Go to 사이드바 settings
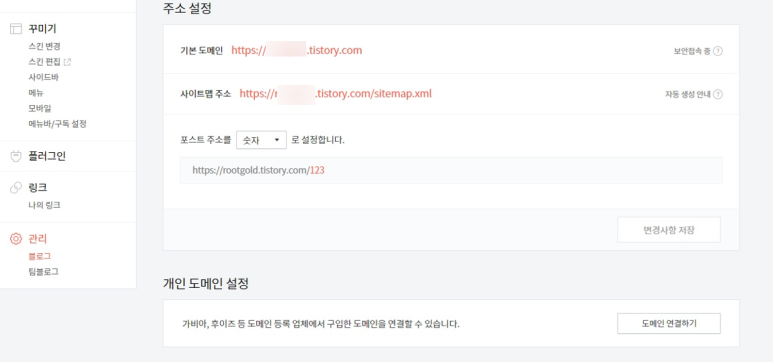773x362 pixels. [x=44, y=77]
